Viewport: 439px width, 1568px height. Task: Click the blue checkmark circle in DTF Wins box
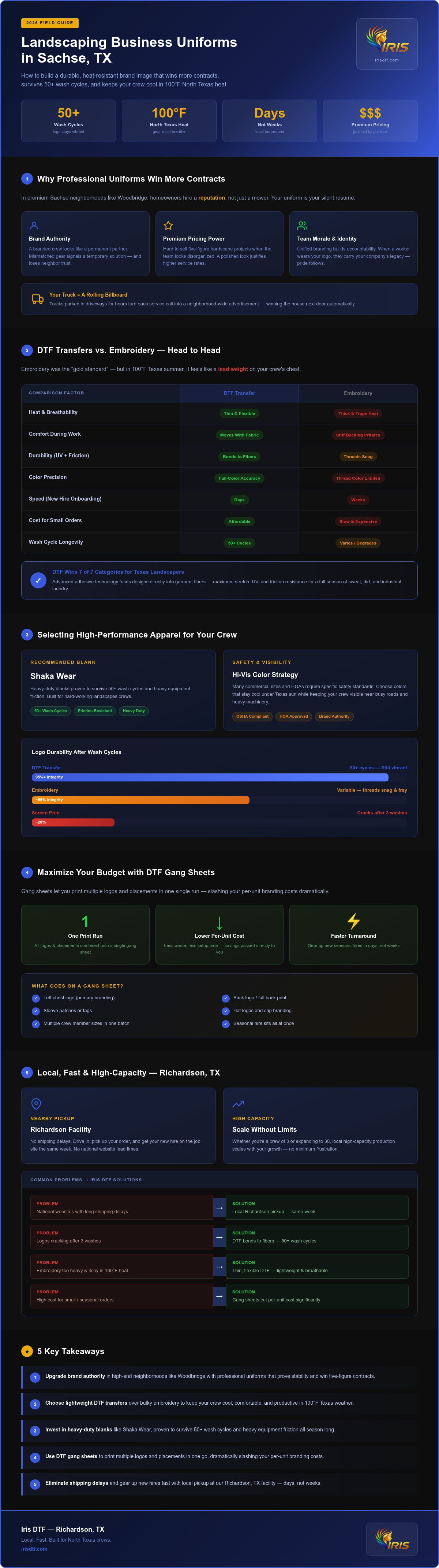coord(38,580)
